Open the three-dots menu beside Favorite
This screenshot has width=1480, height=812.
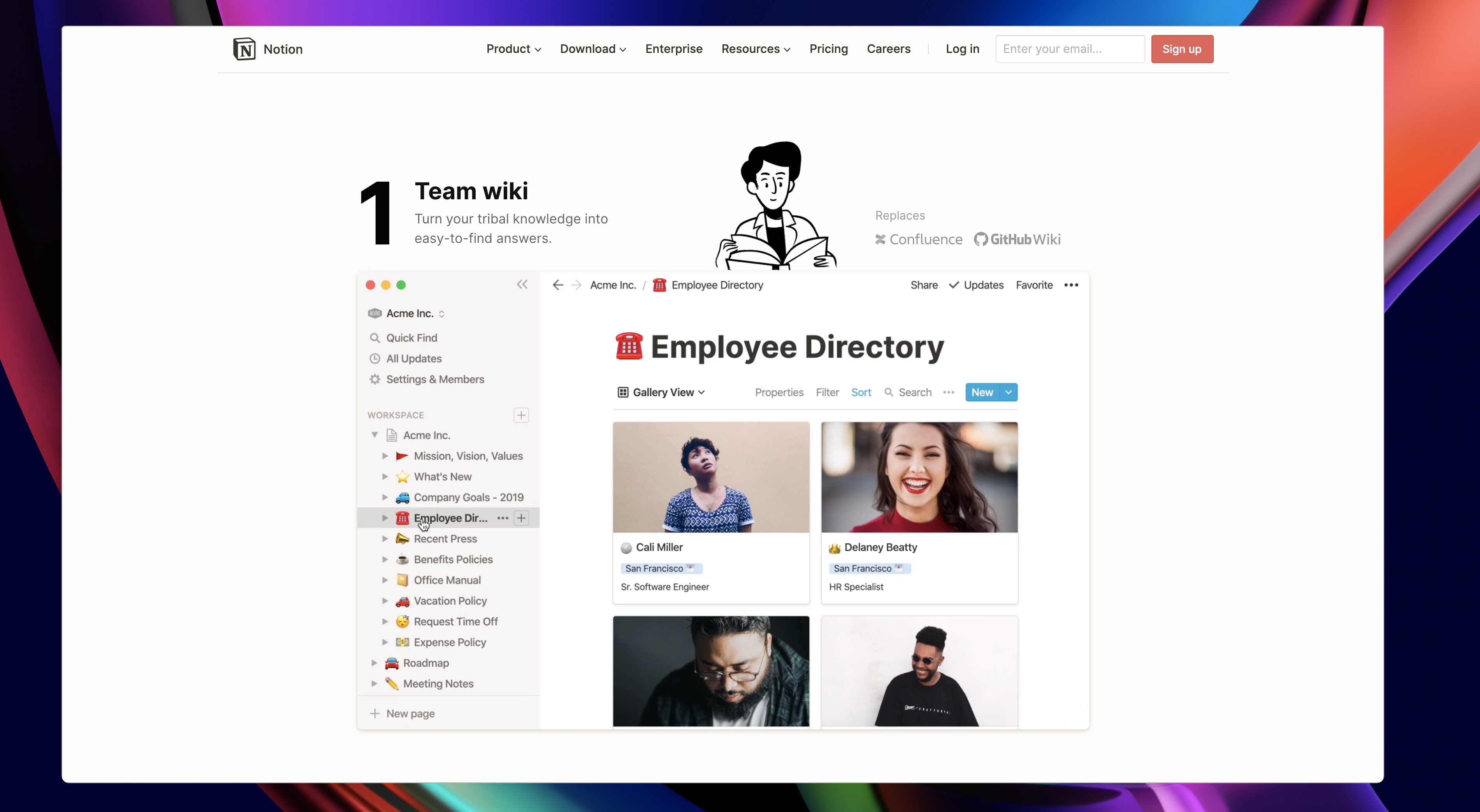pos(1071,285)
